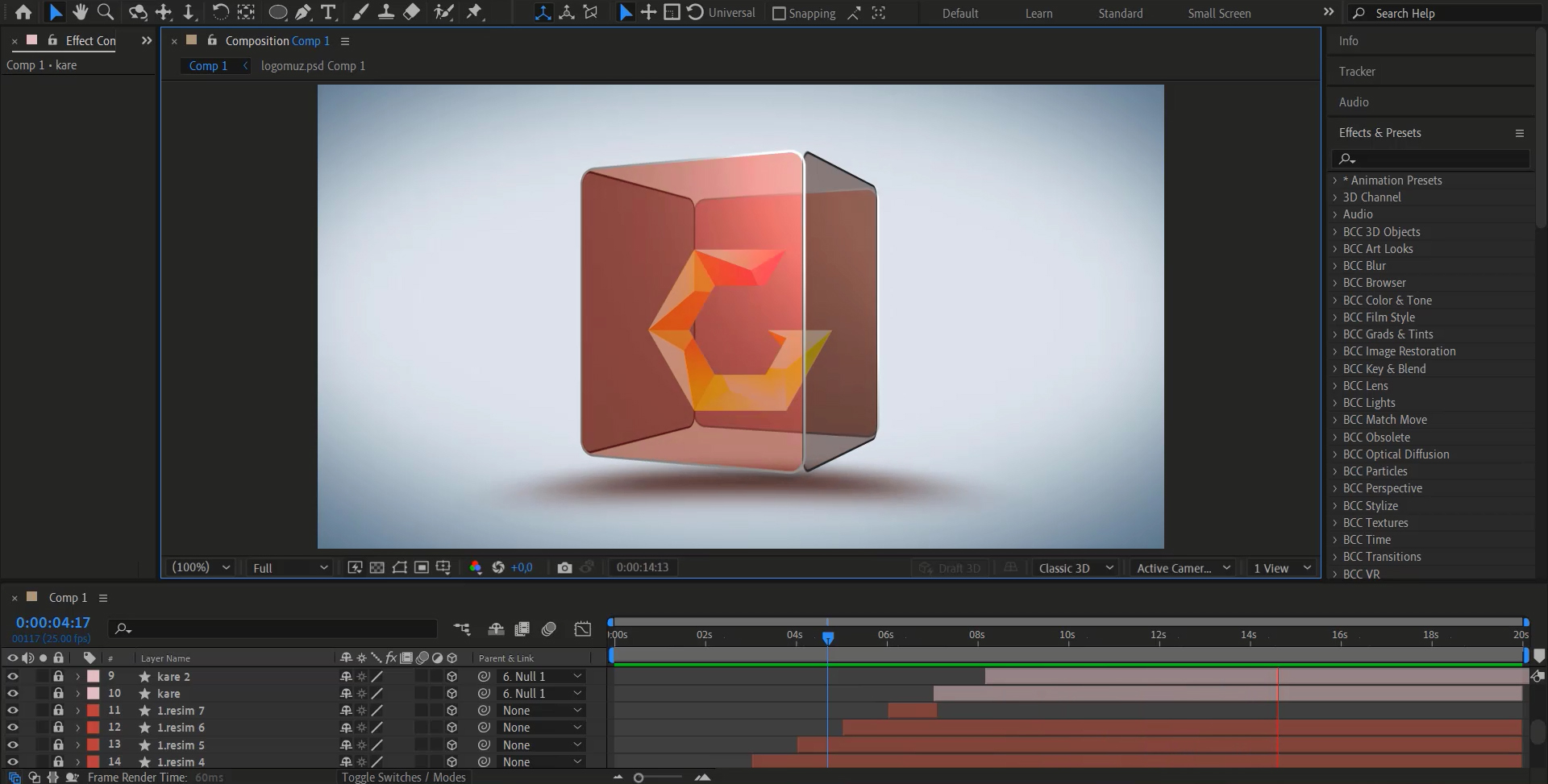The height and width of the screenshot is (784, 1548).
Task: Unlock the kare 2 layer
Action: click(58, 677)
